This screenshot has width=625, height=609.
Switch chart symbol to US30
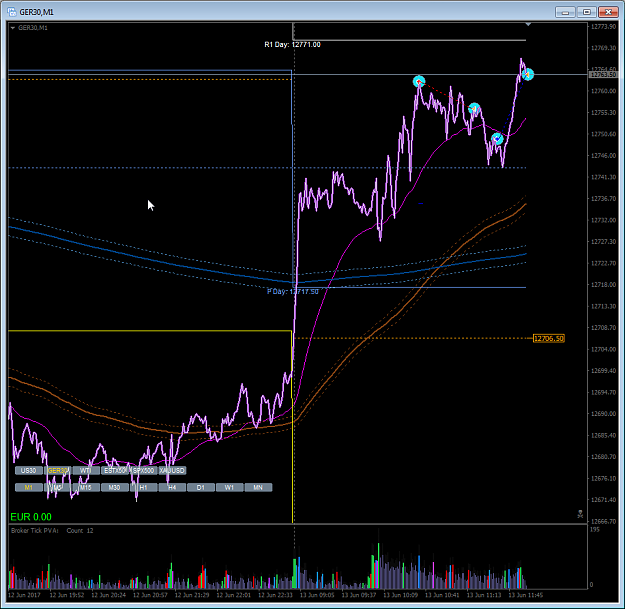tap(29, 470)
